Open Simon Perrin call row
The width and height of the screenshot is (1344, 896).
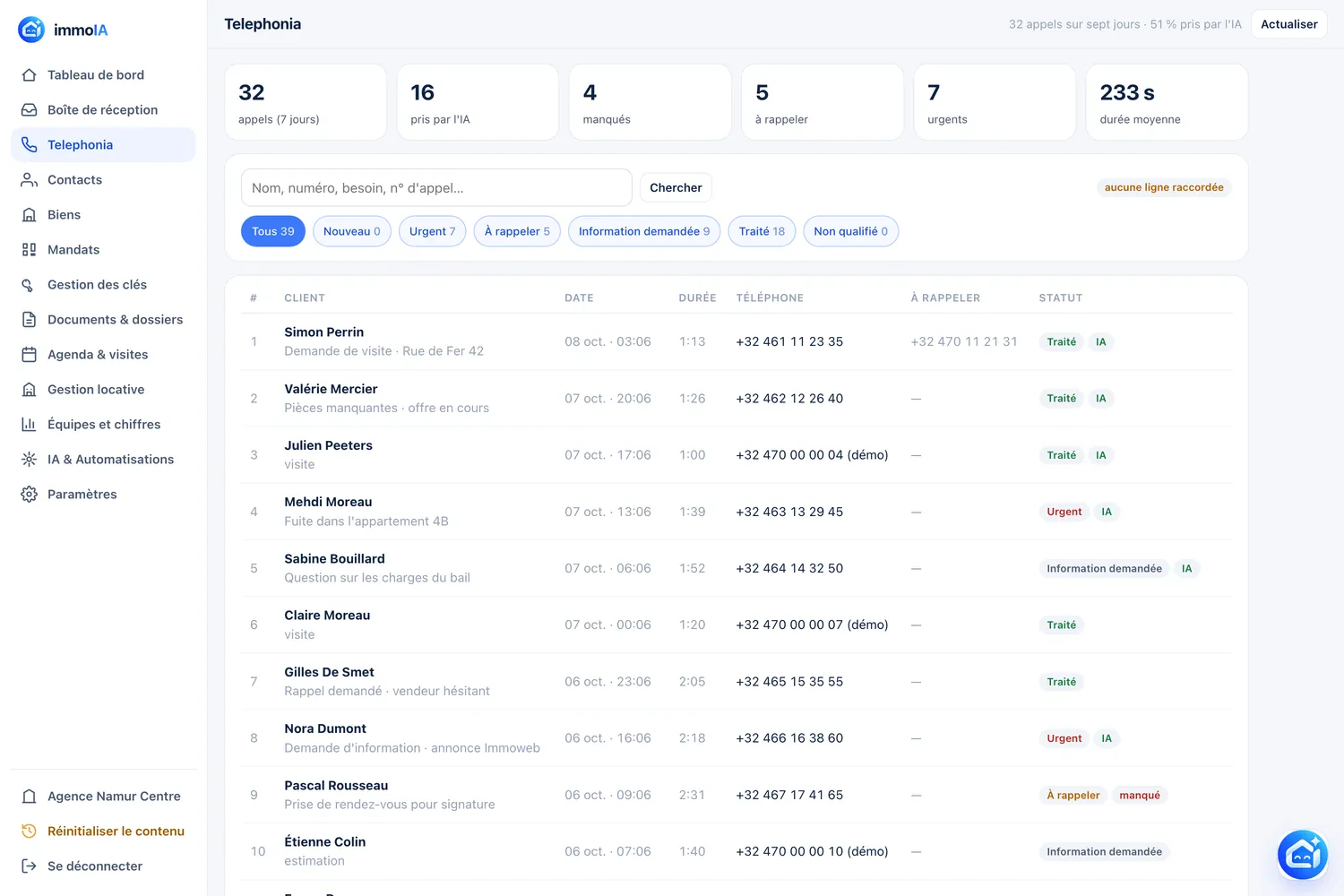point(737,341)
